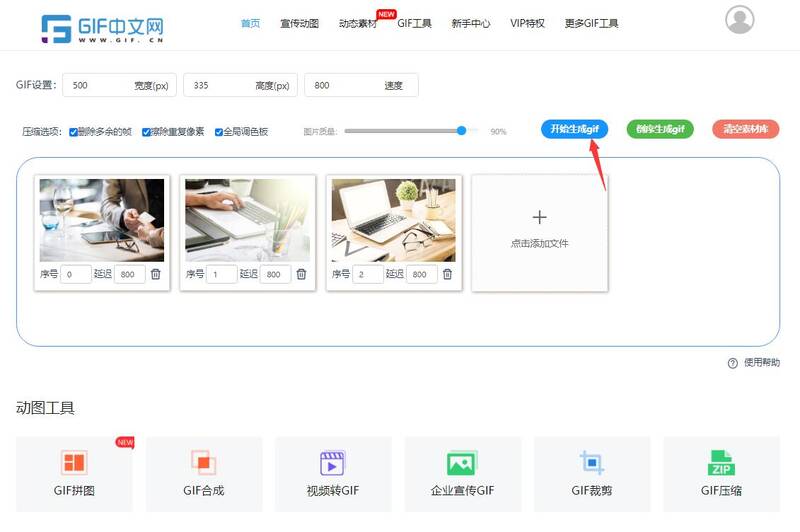Delete frame with 序号 1

[x=302, y=274]
